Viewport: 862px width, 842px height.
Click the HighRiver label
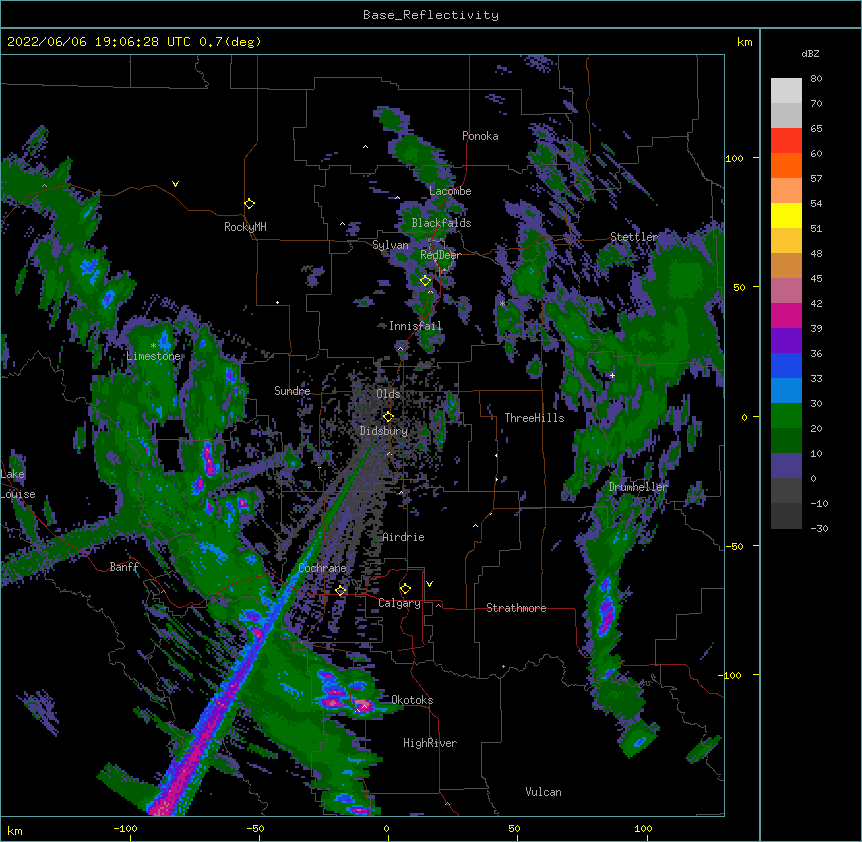(430, 743)
